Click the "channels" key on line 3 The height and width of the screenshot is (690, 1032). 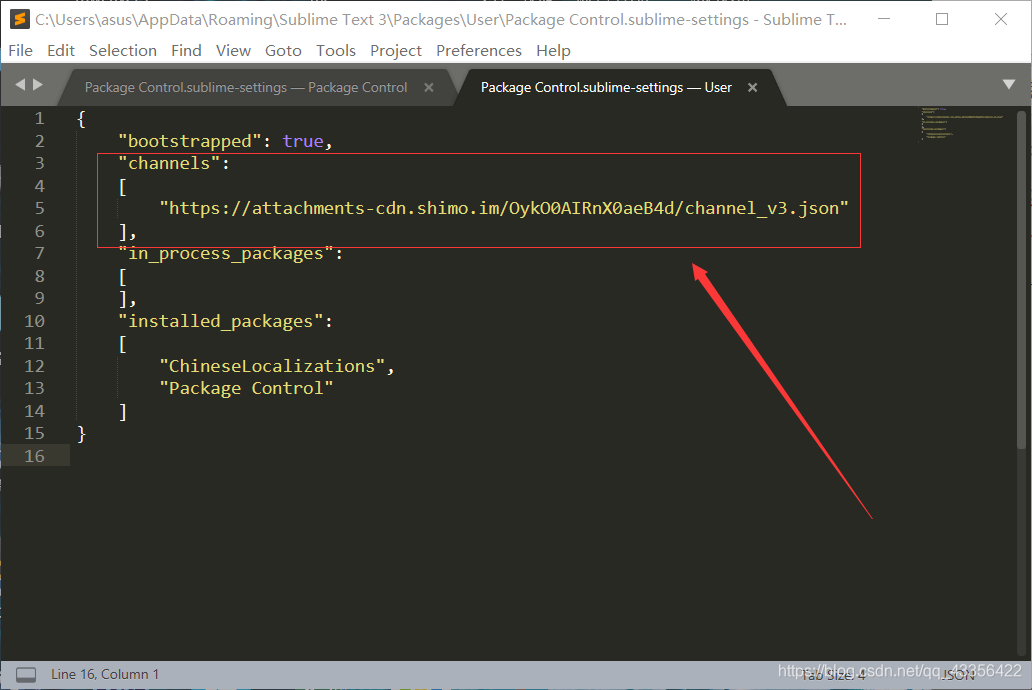[x=169, y=163]
